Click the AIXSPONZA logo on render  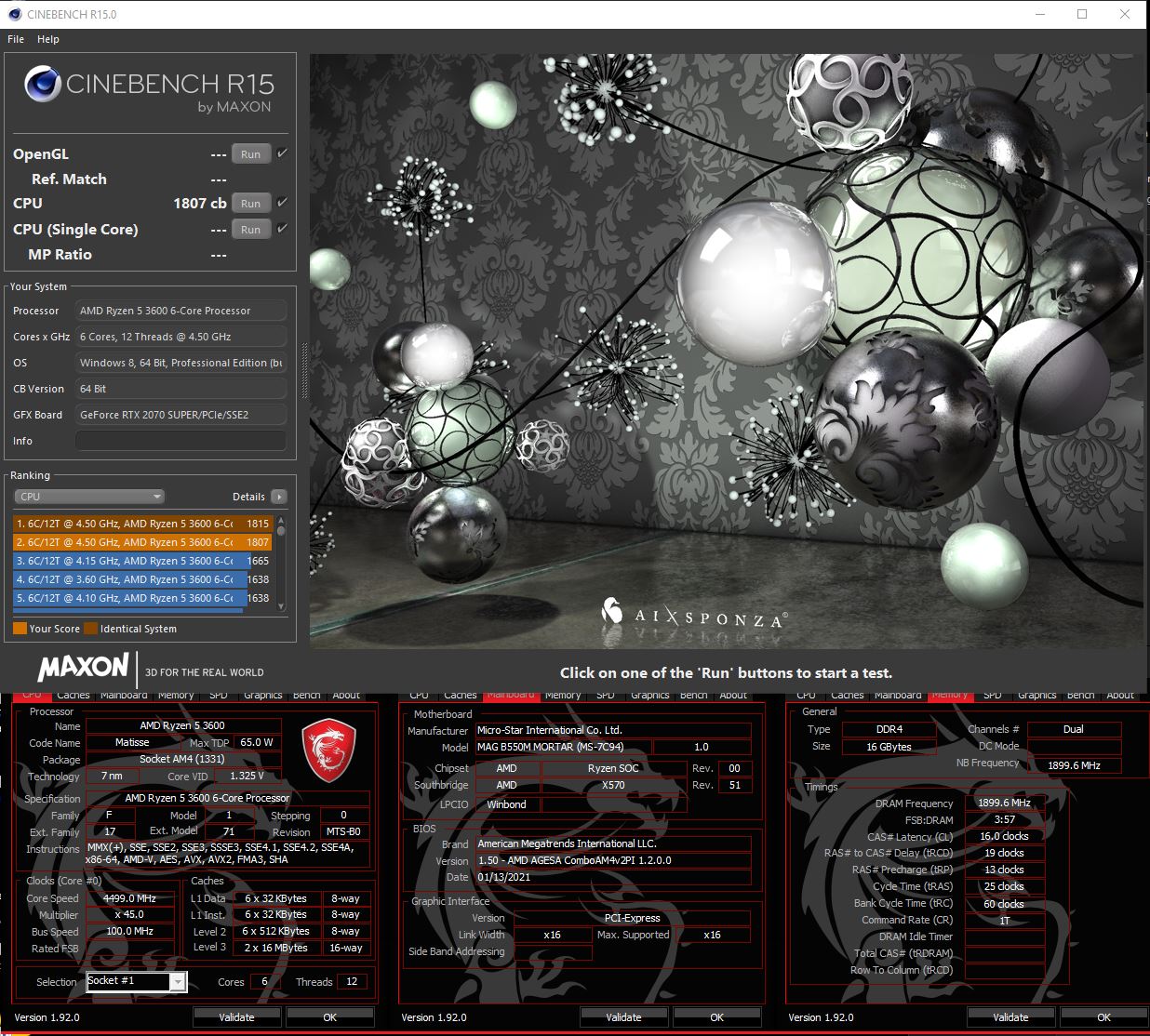click(x=694, y=615)
